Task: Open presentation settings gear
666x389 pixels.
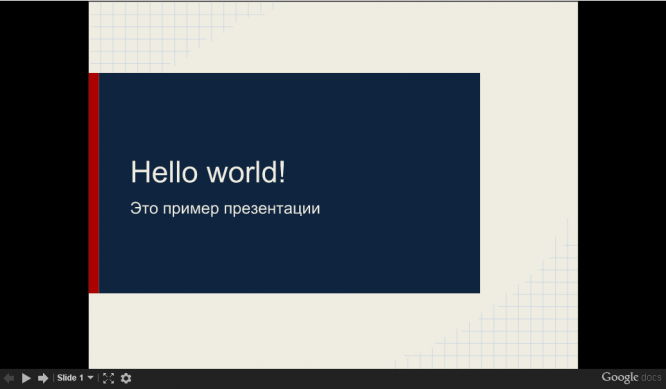Action: pos(126,378)
